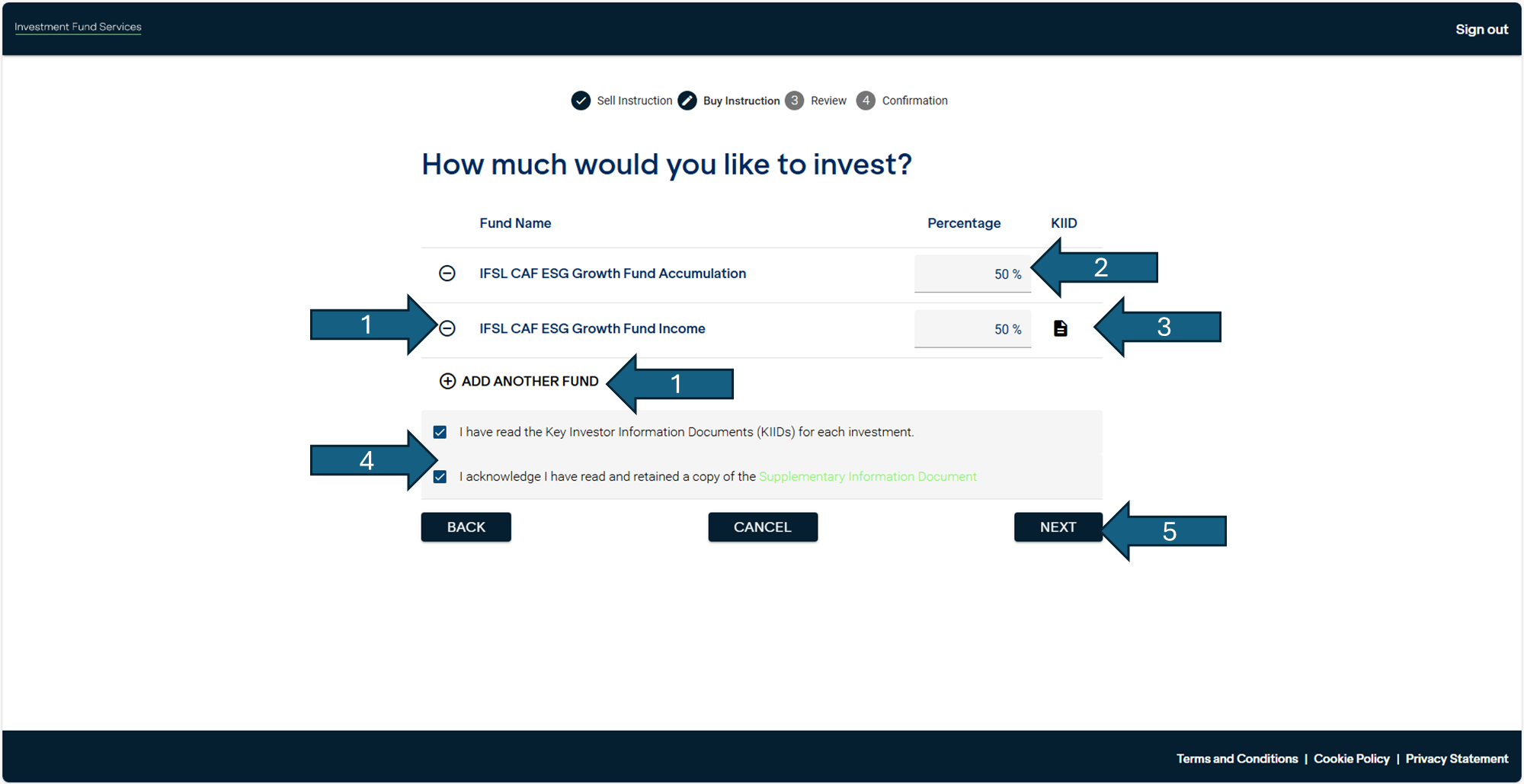The image size is (1524, 784).
Task: Click the Sell Instruction completed checkmark icon
Action: pos(581,101)
